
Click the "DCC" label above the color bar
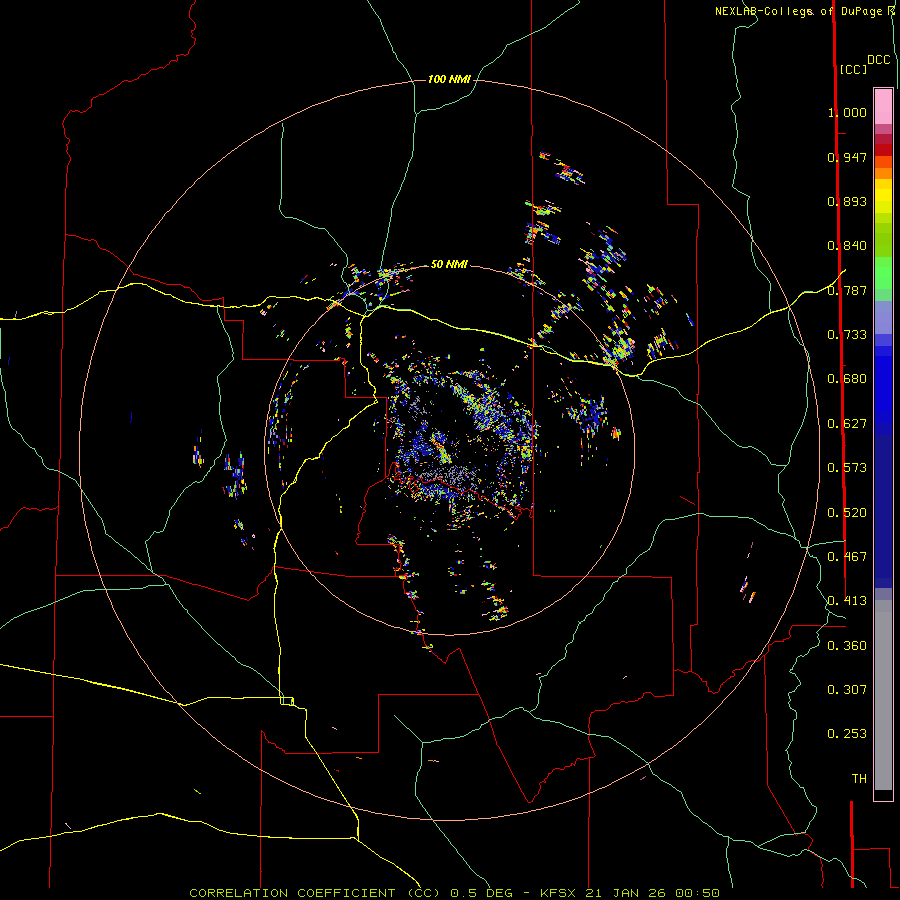point(878,60)
